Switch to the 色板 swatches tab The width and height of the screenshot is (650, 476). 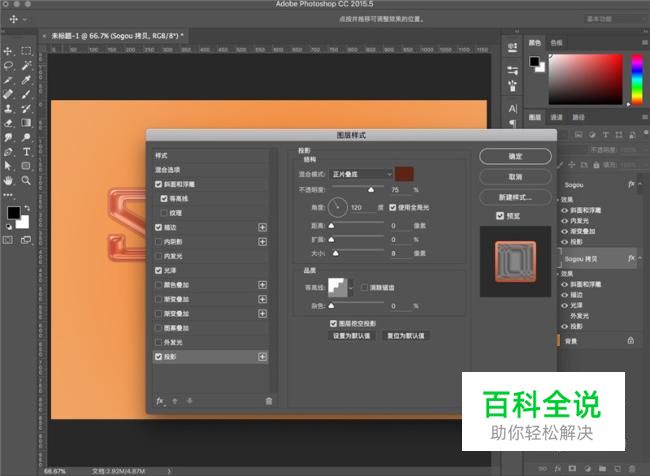coord(556,43)
